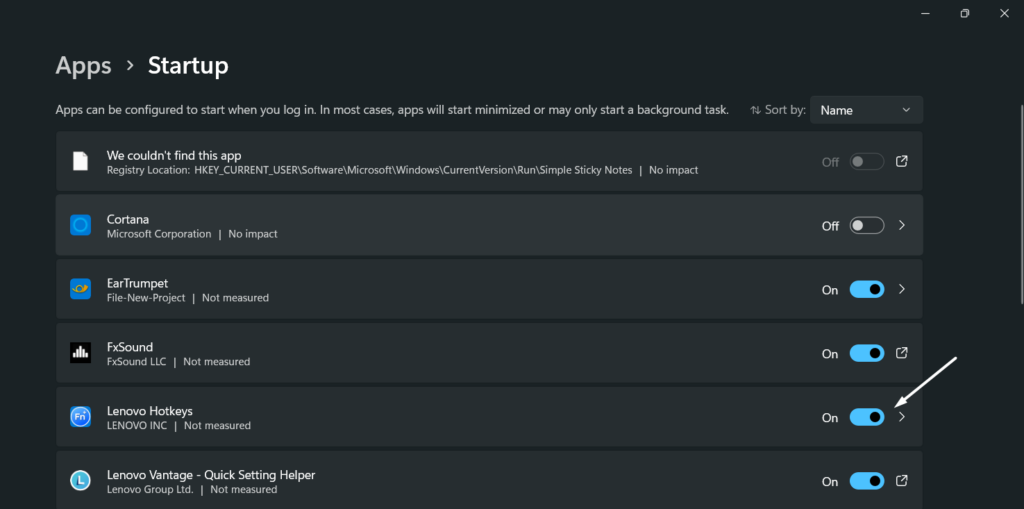The image size is (1024, 509).
Task: Click the Lenovo Vantage app icon
Action: tap(80, 481)
